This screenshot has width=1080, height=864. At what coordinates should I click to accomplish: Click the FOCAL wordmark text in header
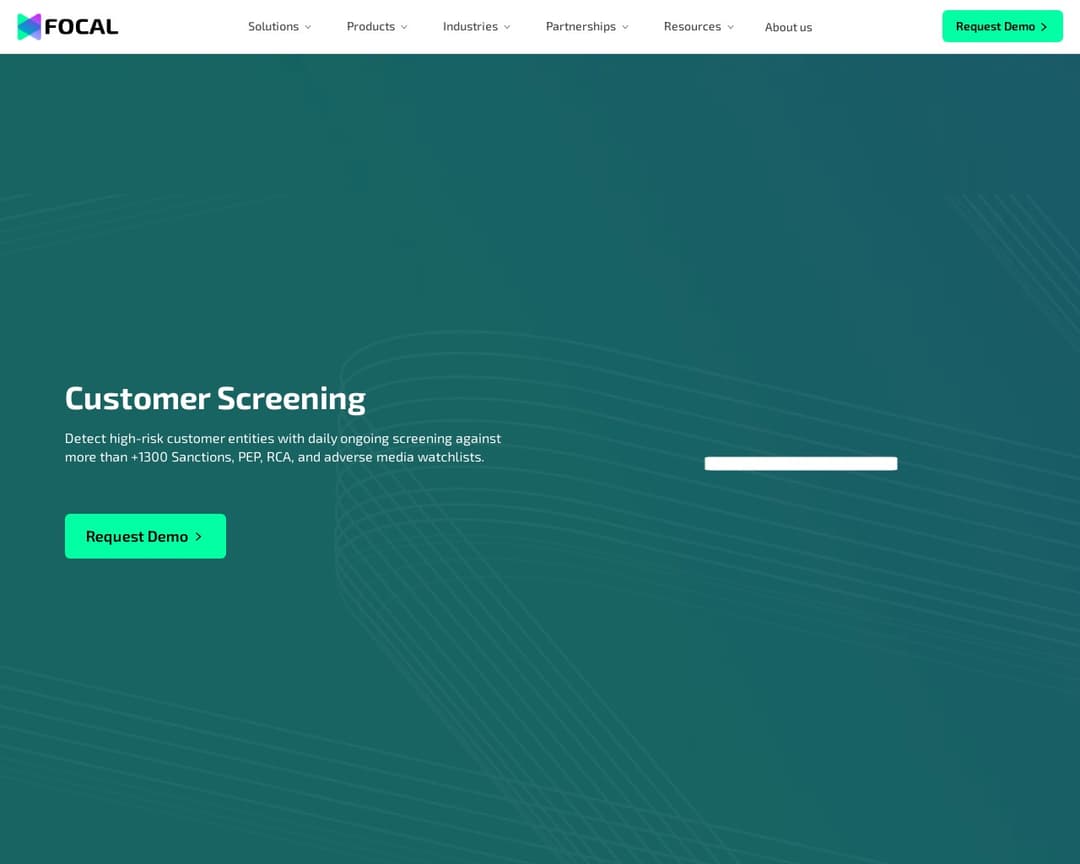(x=81, y=27)
